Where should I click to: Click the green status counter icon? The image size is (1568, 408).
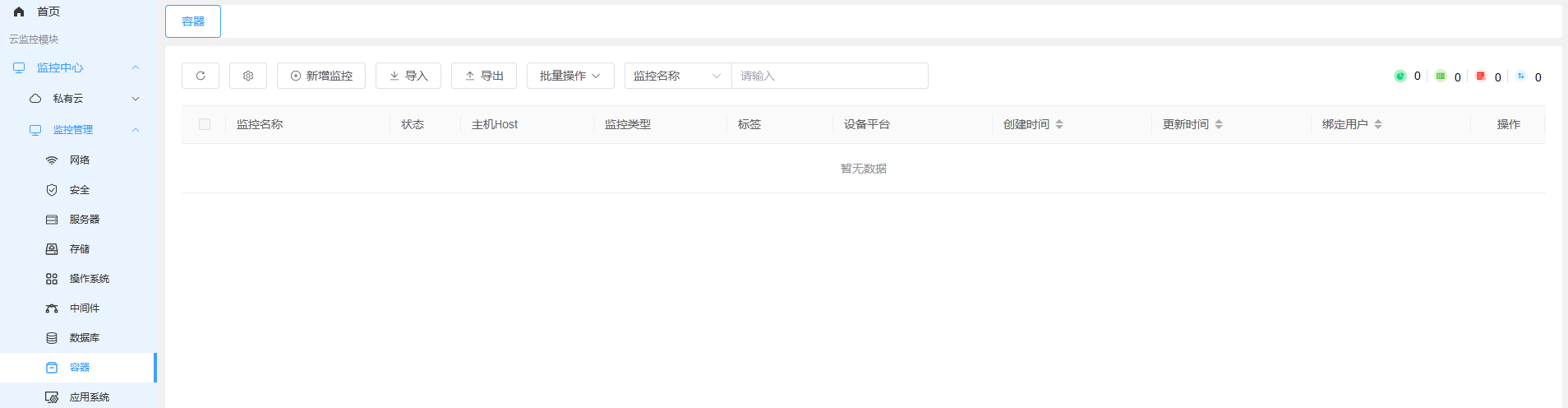pos(1400,76)
